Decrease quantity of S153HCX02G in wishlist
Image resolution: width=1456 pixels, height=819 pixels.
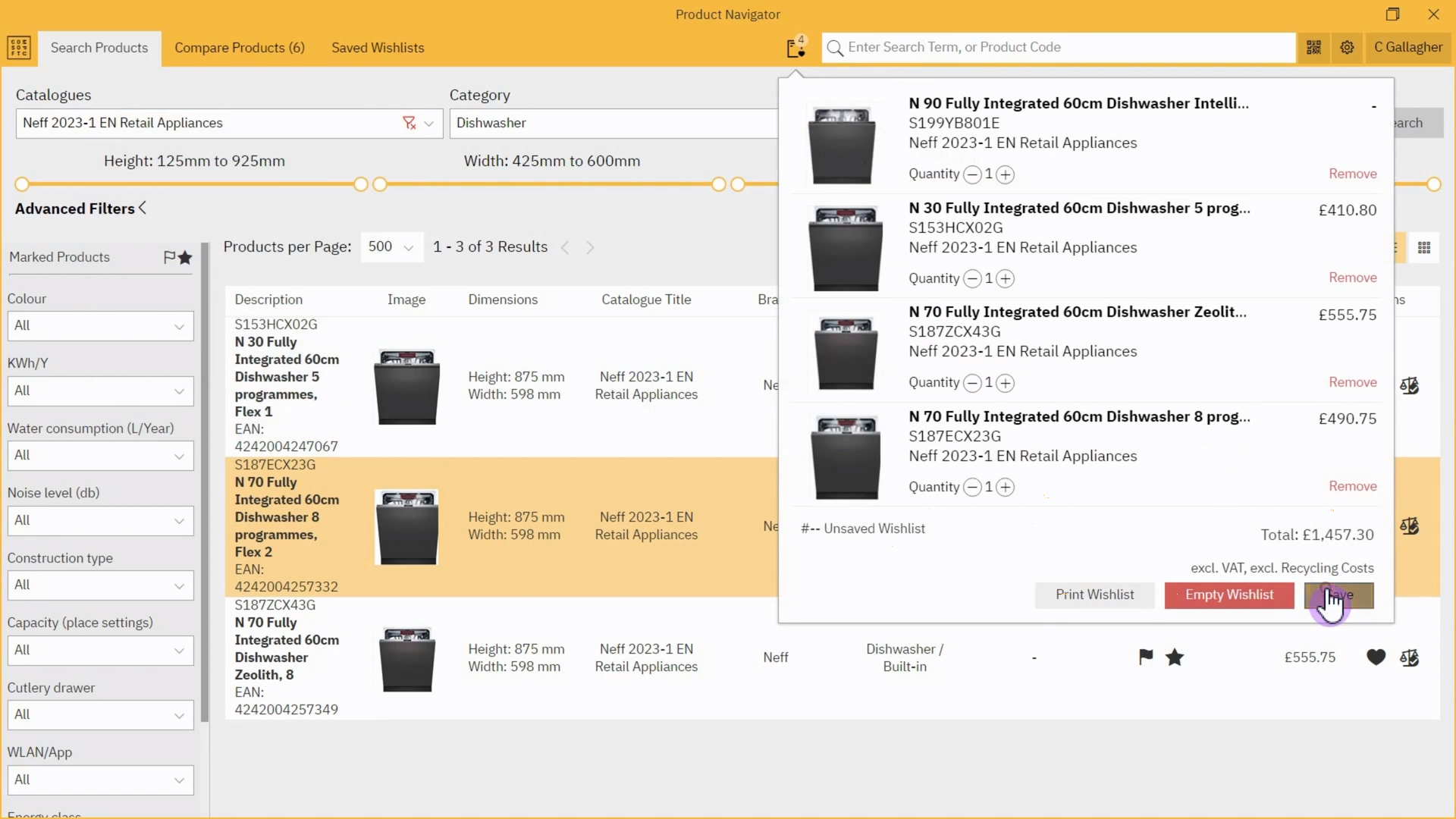point(972,278)
